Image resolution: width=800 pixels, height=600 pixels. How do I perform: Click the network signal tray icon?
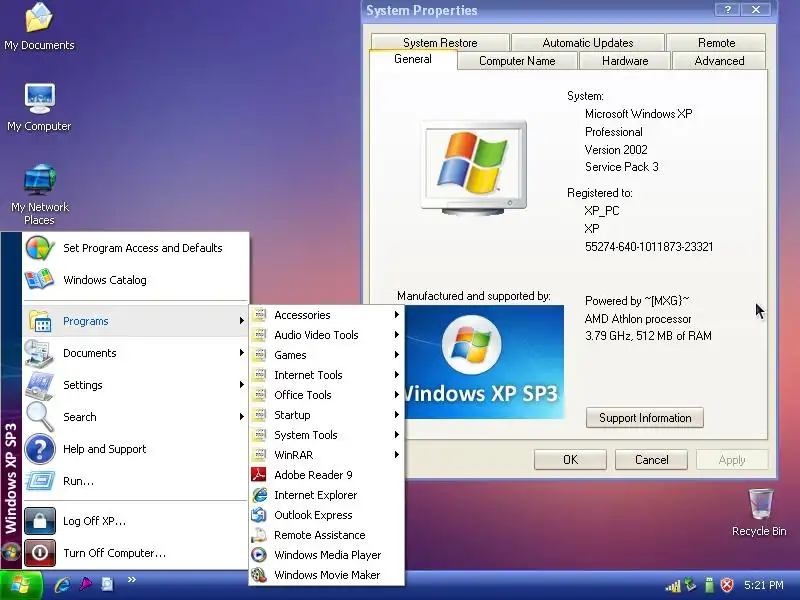click(673, 586)
